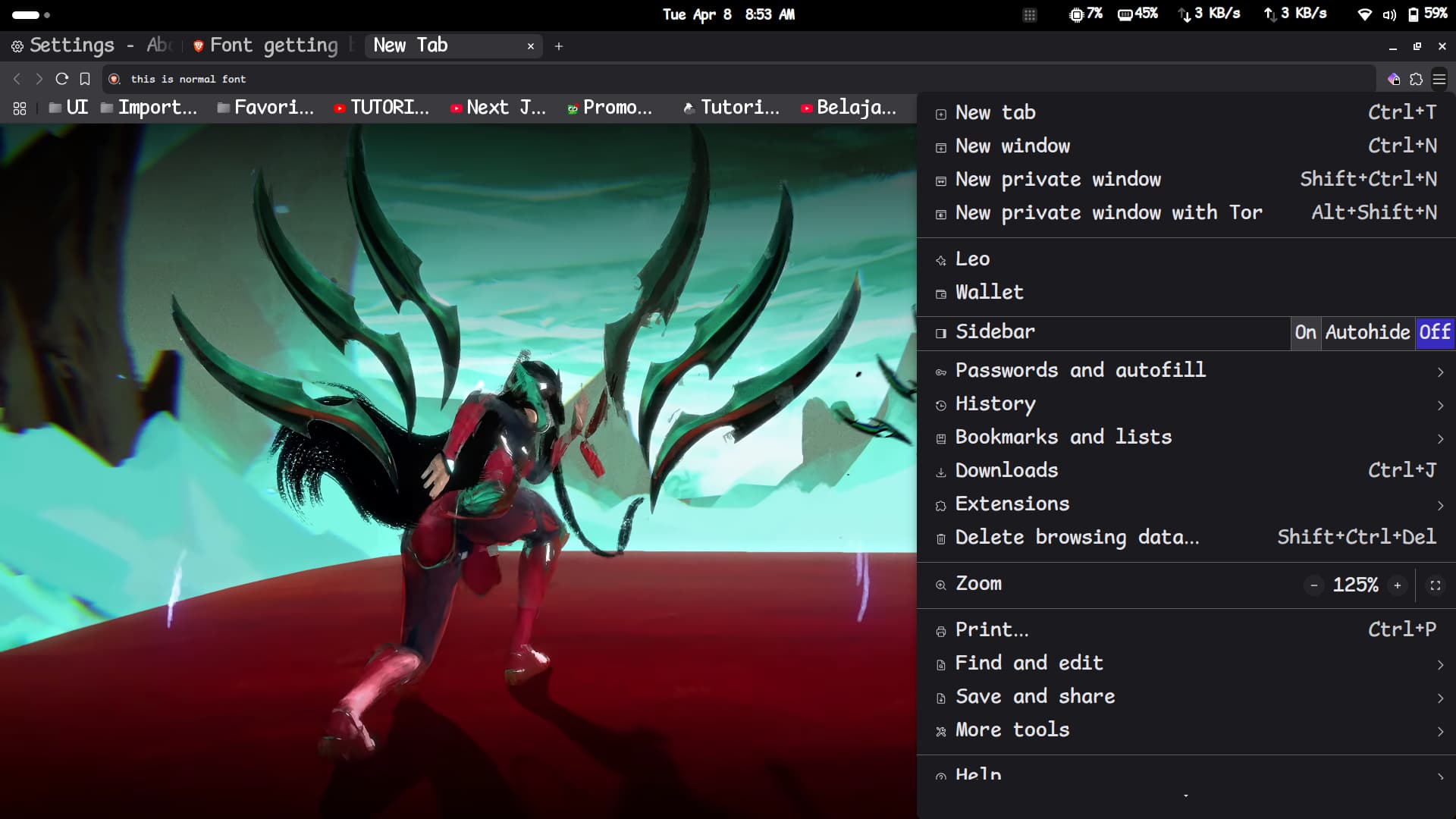Image resolution: width=1456 pixels, height=819 pixels.
Task: Switch to the Settings tab
Action: pos(93,45)
